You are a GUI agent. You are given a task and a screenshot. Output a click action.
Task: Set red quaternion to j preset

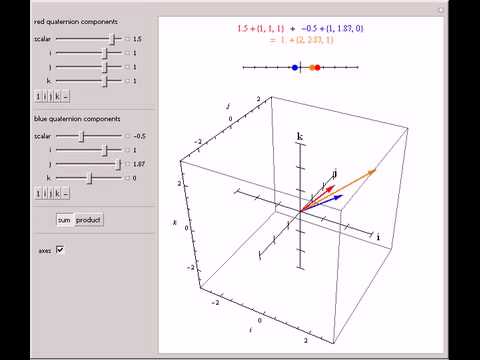pyautogui.click(x=51, y=97)
